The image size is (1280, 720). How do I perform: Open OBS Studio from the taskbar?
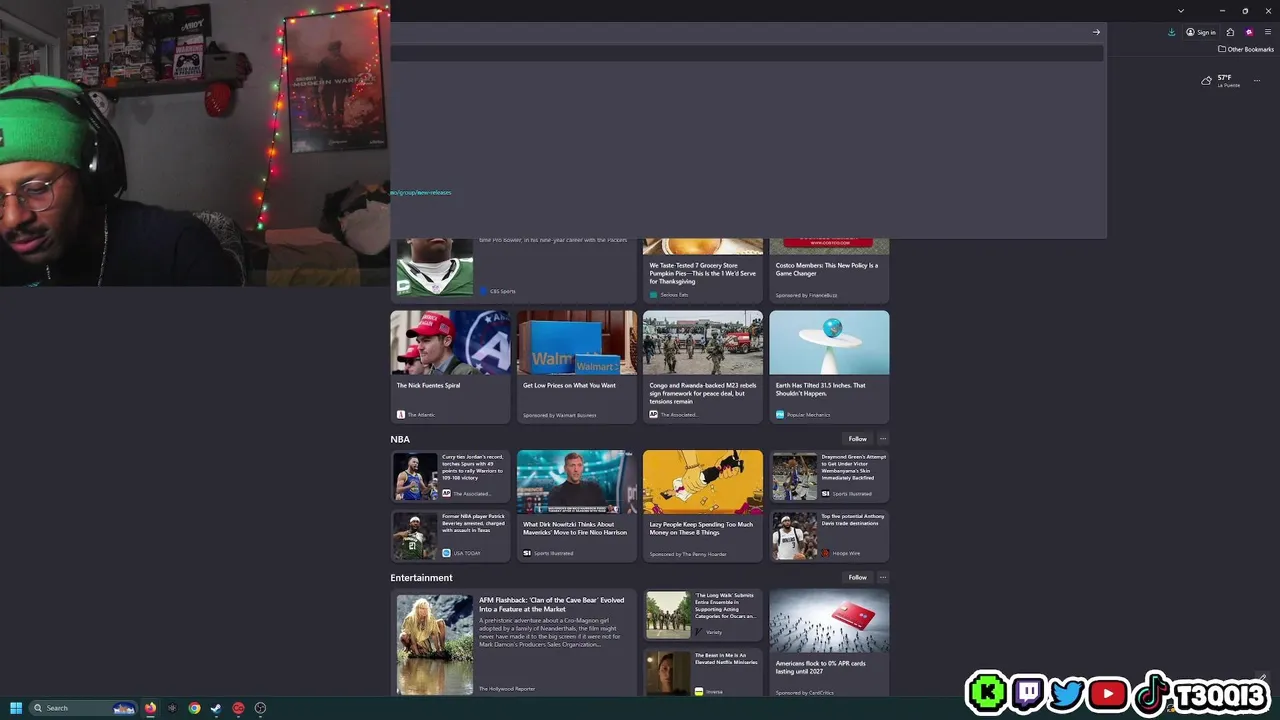[260, 708]
